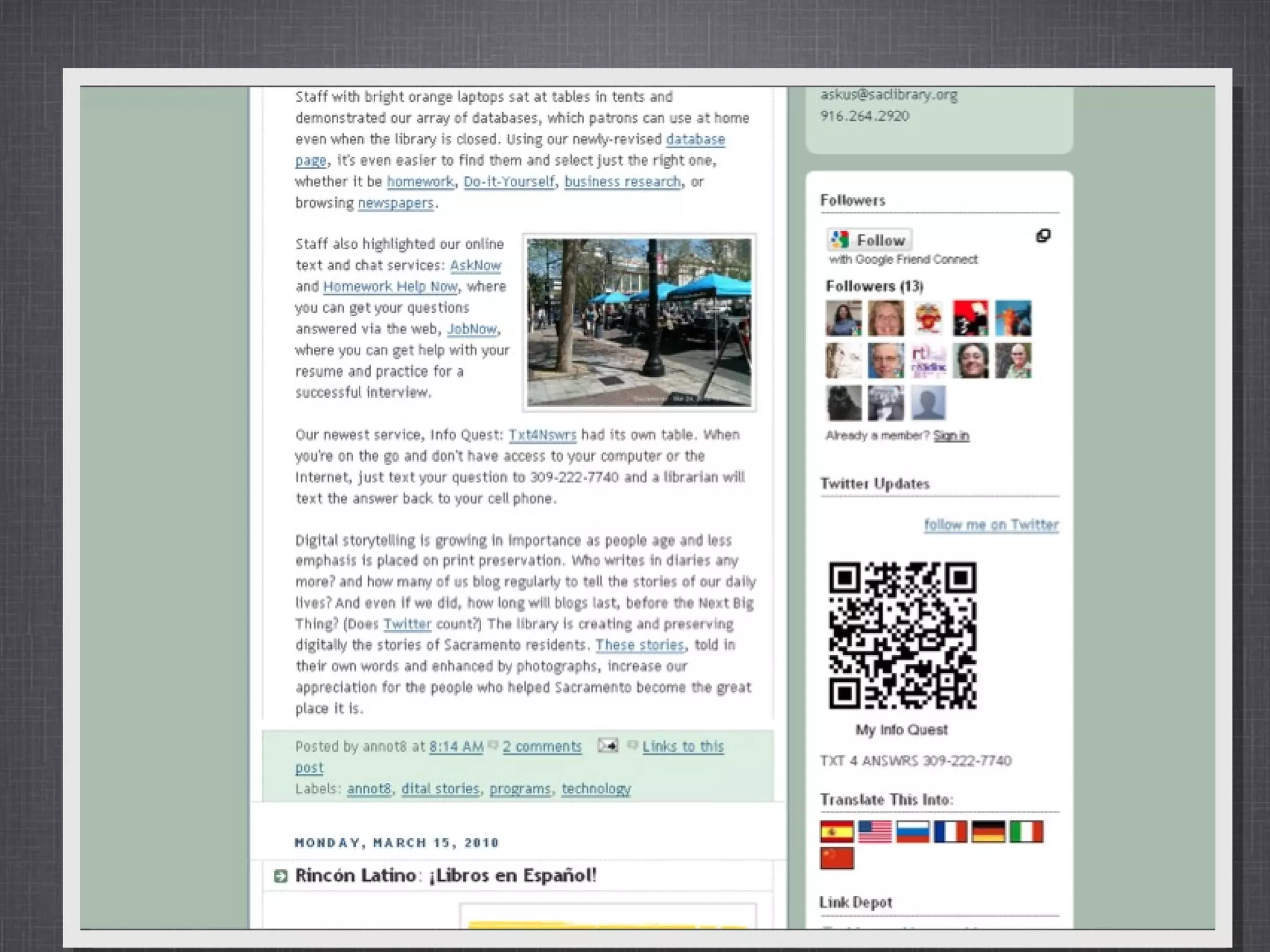This screenshot has width=1270, height=952.
Task: Click the Sign in link for members
Action: pos(951,436)
